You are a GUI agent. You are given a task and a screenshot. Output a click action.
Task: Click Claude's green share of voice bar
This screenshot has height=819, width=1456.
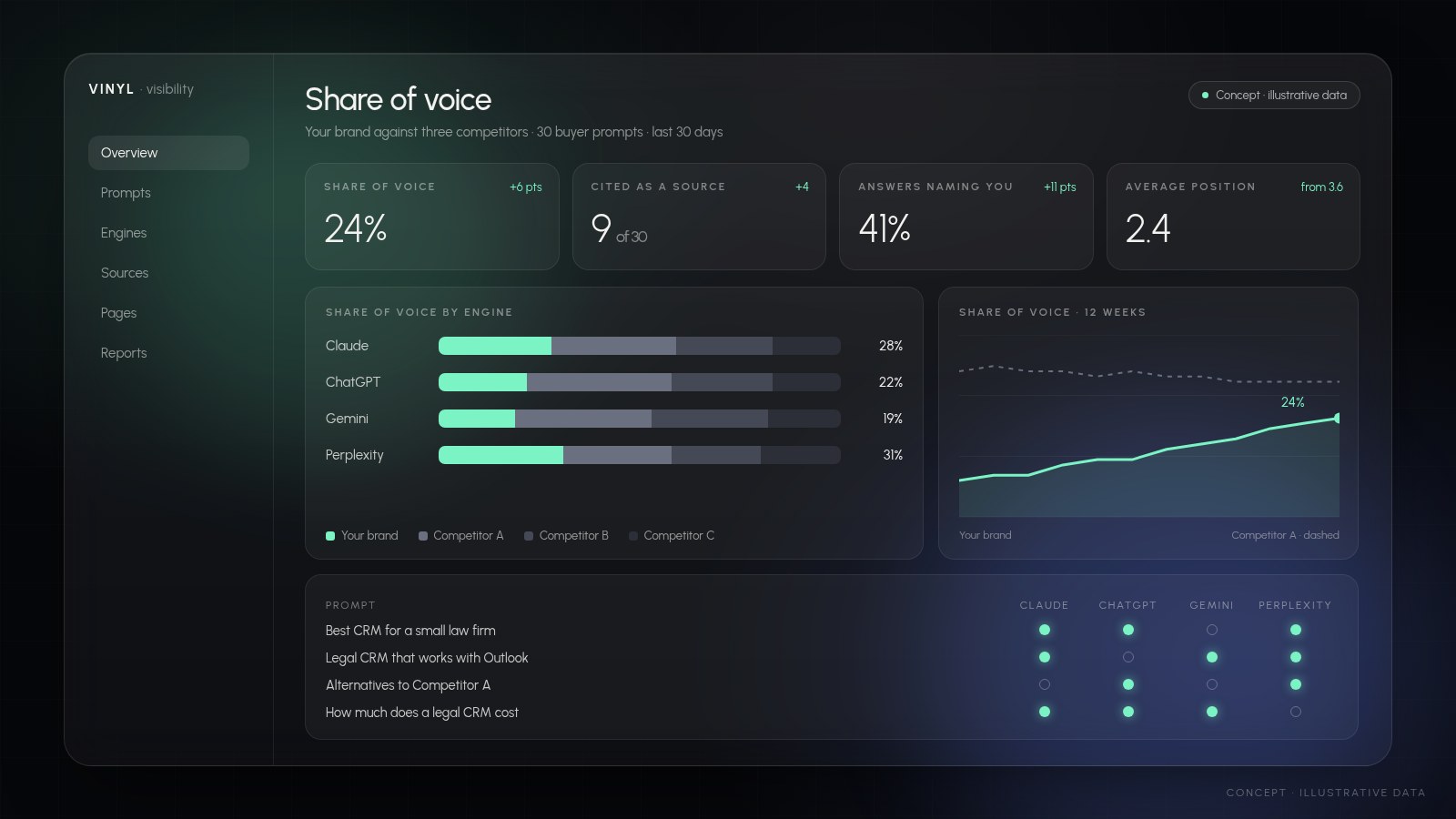tap(495, 346)
